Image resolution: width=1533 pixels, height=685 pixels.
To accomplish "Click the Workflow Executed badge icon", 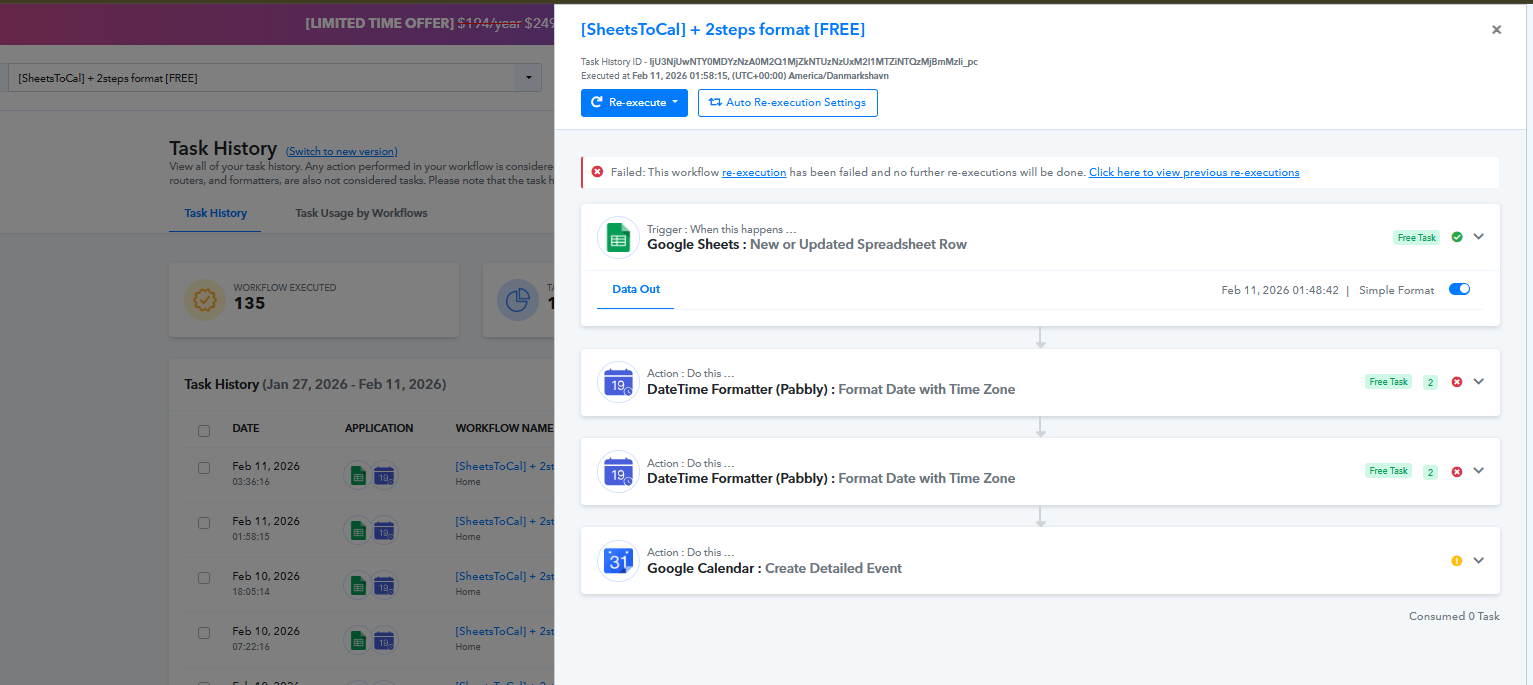I will coord(205,300).
